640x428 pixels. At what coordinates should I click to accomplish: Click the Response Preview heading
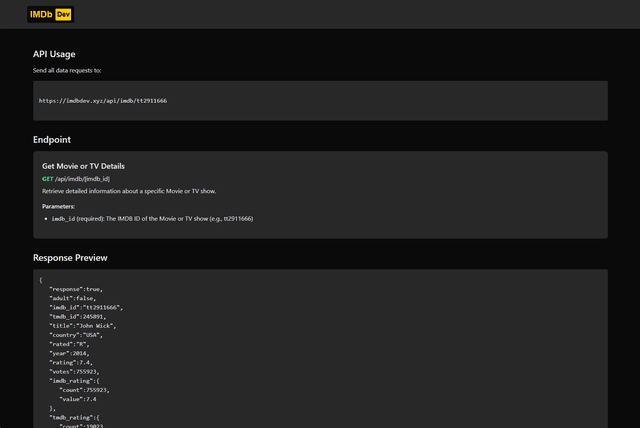pos(70,258)
